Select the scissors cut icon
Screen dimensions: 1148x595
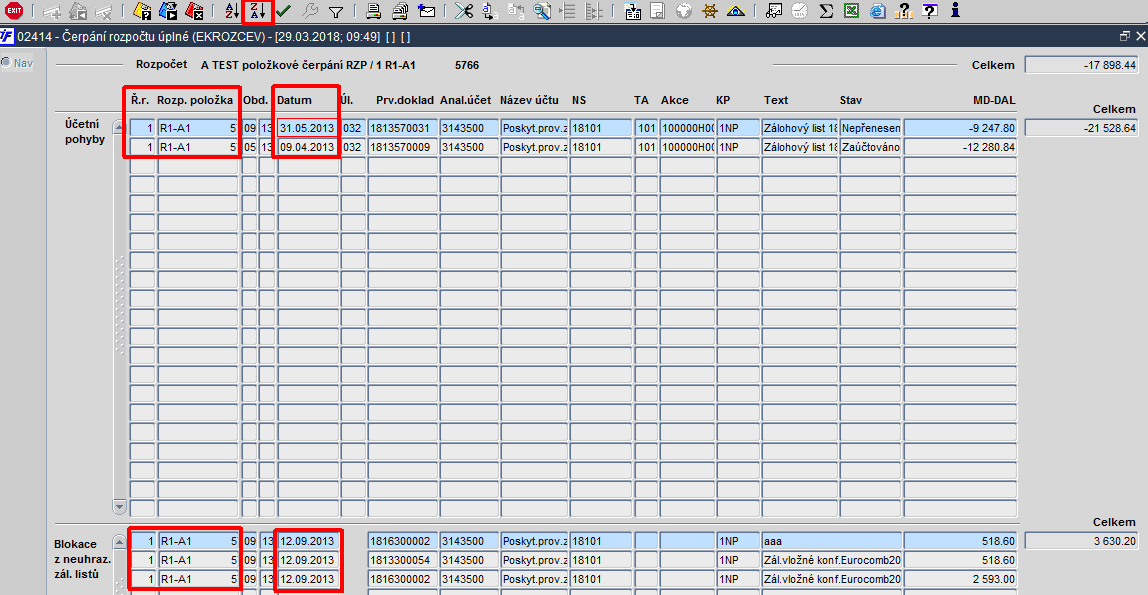(463, 11)
